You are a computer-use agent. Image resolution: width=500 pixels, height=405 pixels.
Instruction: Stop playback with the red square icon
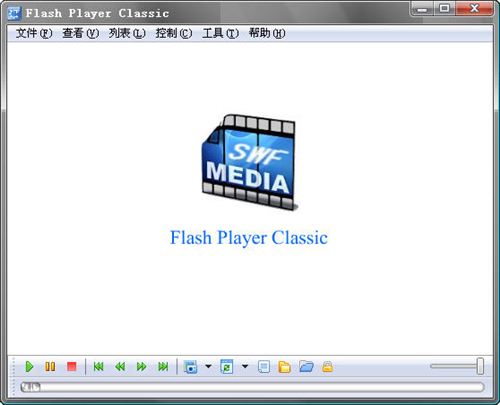[x=72, y=367]
